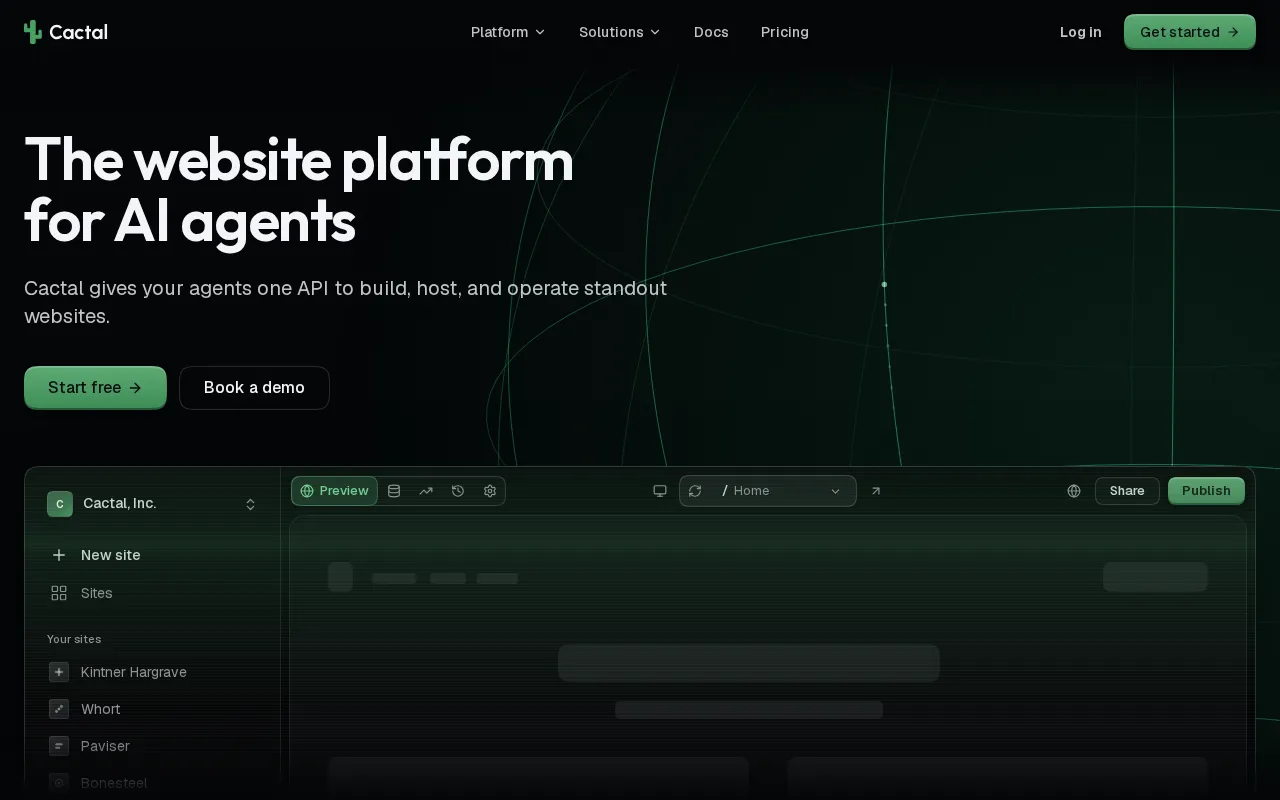Open the database tab icon
The height and width of the screenshot is (800, 1280).
[x=394, y=491]
